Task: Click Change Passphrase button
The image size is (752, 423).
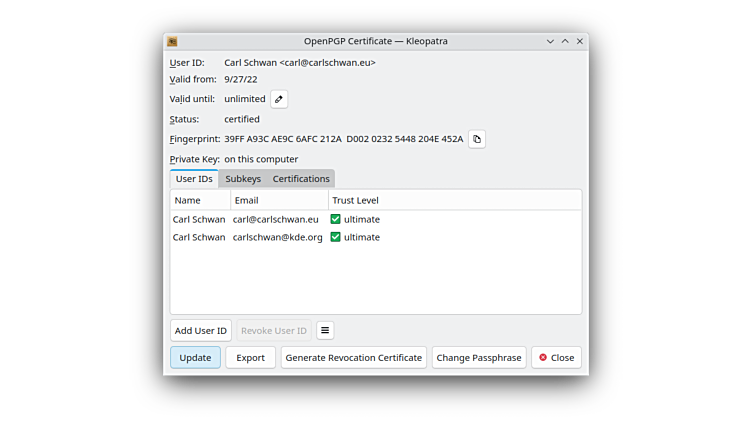Action: (479, 357)
